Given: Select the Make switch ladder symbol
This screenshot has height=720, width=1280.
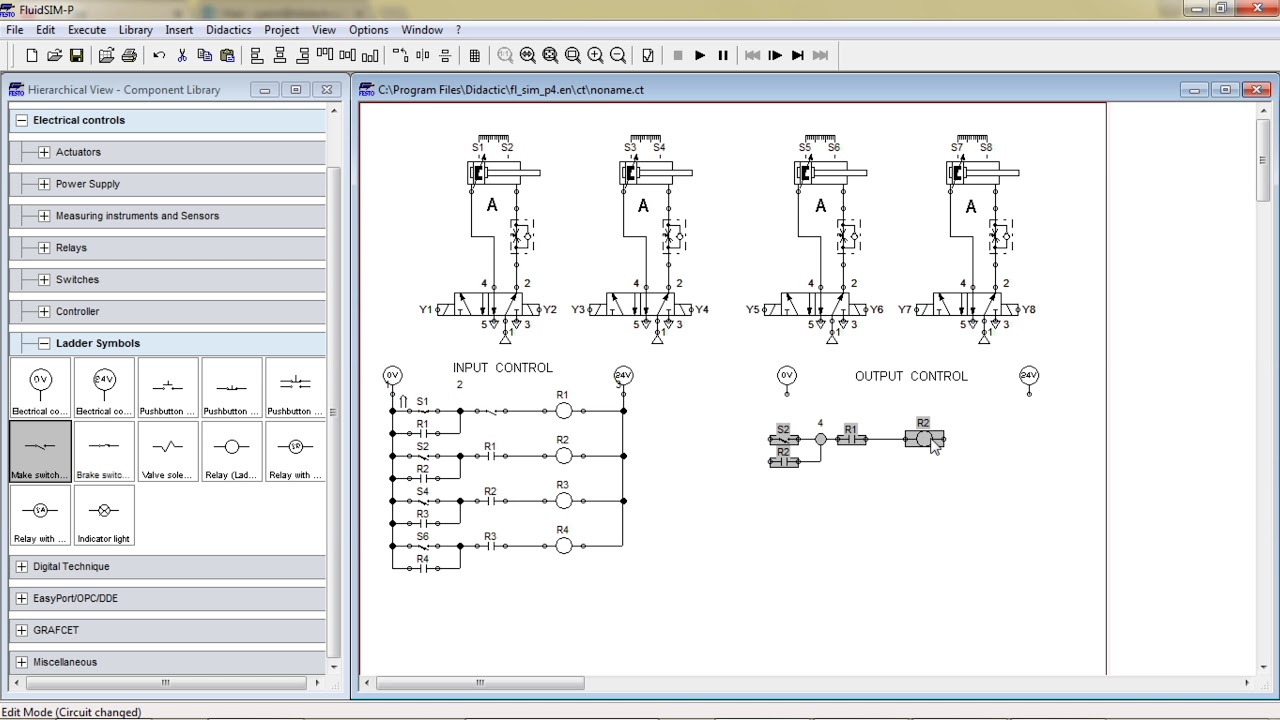Looking at the screenshot, I should coord(40,452).
